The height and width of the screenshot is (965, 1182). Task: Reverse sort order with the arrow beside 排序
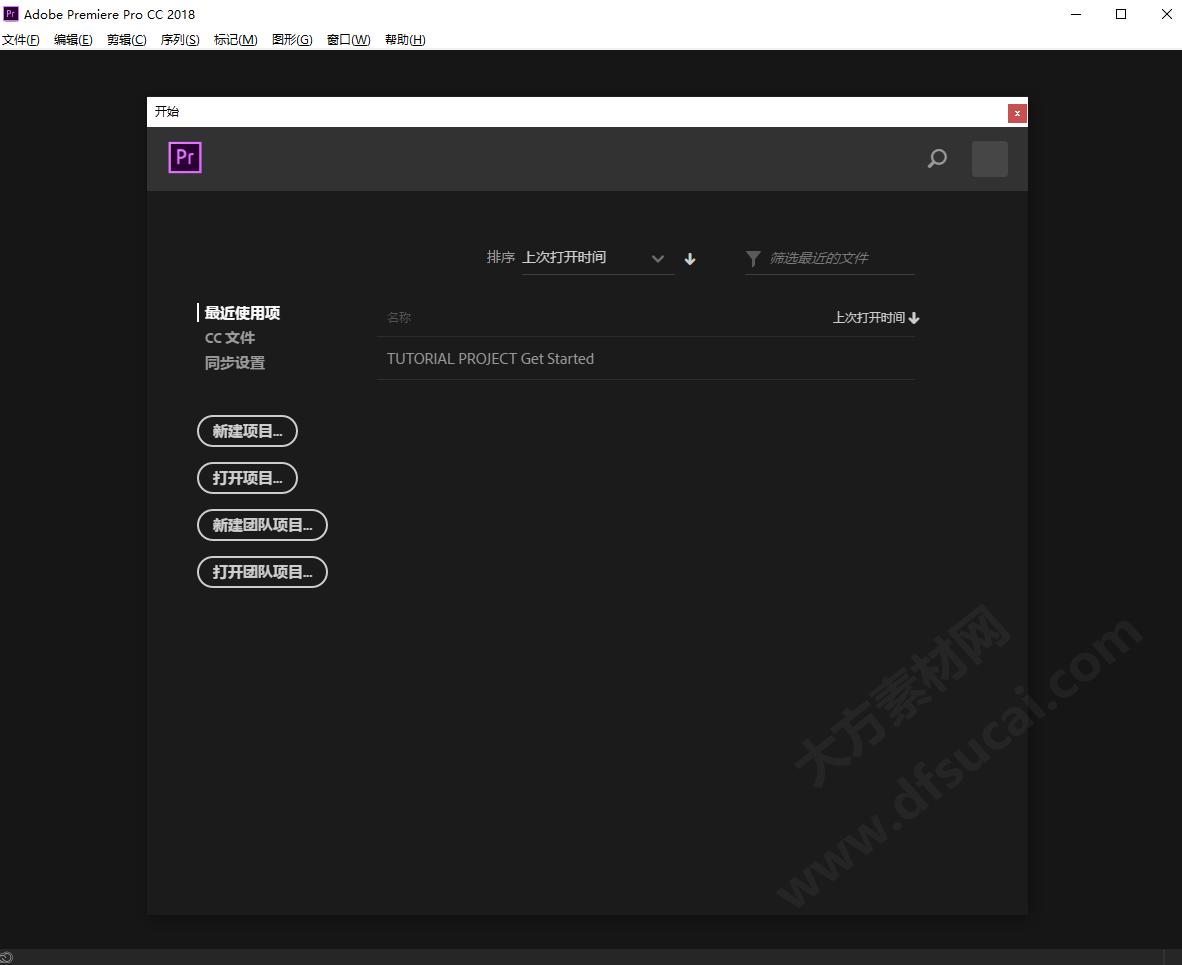pyautogui.click(x=690, y=259)
